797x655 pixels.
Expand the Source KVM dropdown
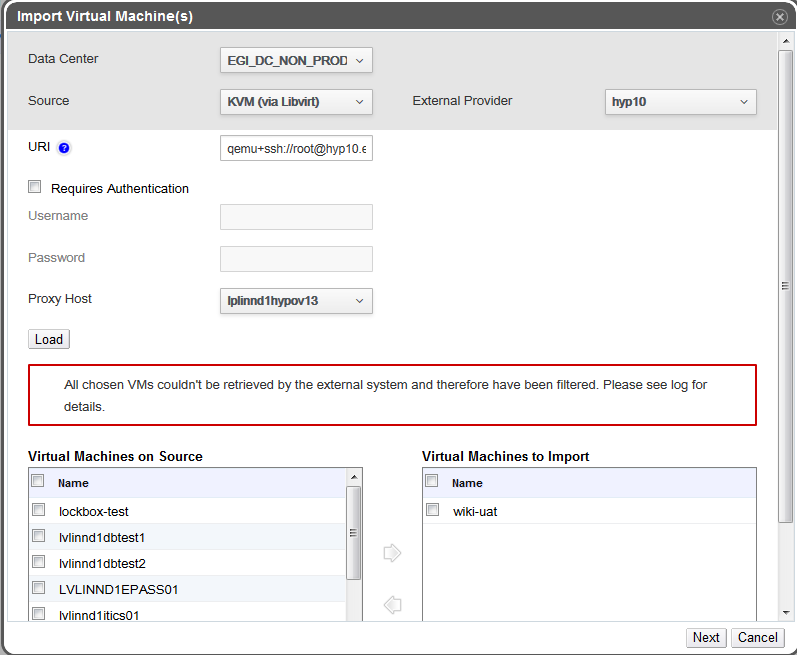[296, 102]
